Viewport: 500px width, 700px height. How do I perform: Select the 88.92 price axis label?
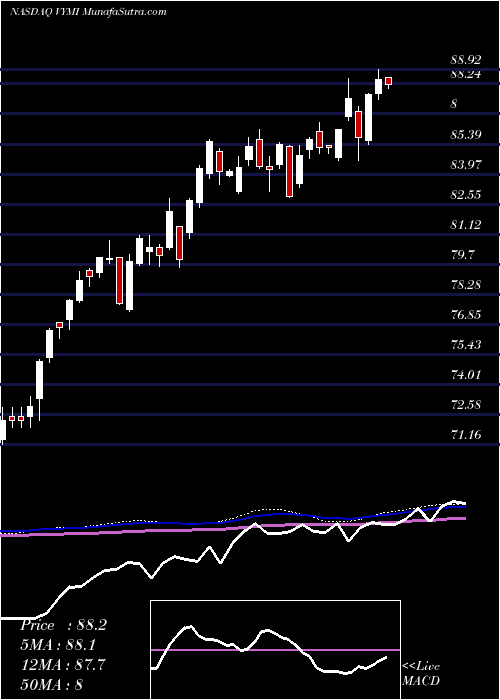pos(466,60)
